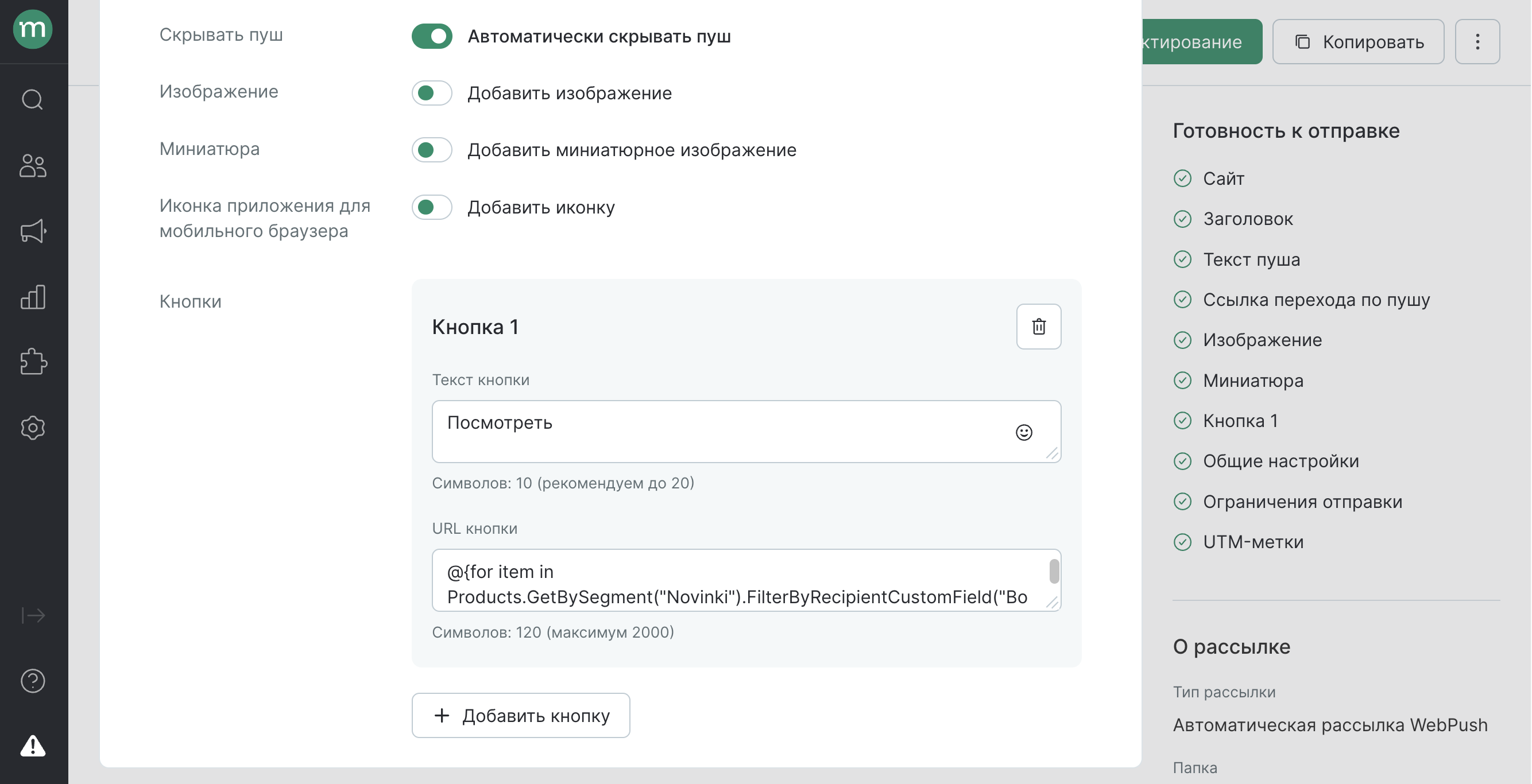Click the Кнопка 1 card heading
Screen dimensions: 1532x784
pos(474,327)
